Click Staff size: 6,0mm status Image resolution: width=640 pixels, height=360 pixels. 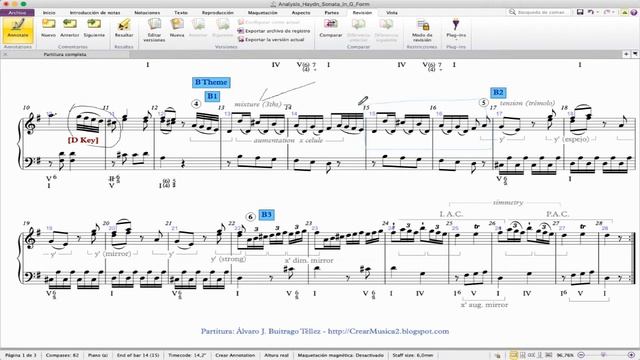(x=413, y=355)
